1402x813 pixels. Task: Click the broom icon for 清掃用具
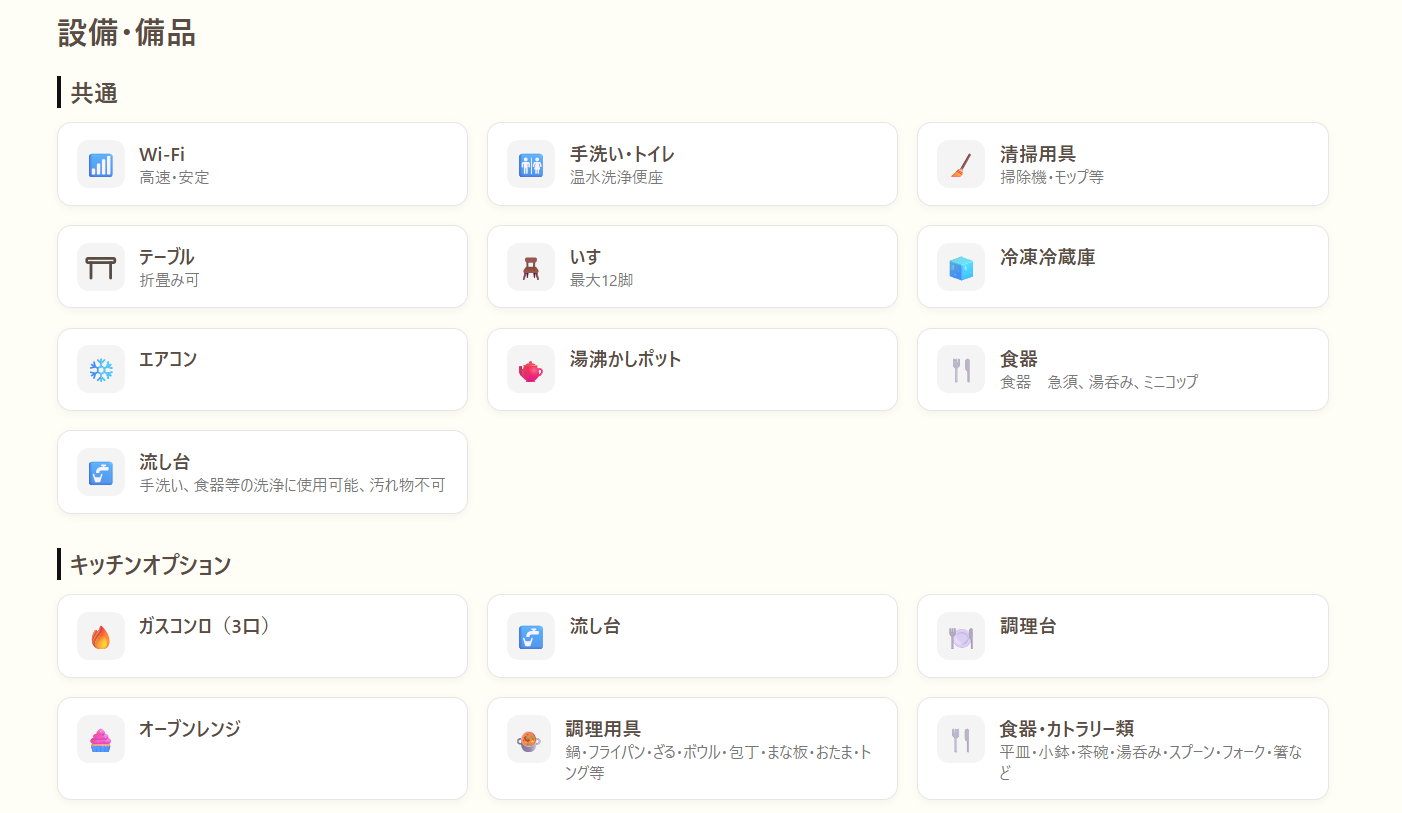pyautogui.click(x=961, y=165)
